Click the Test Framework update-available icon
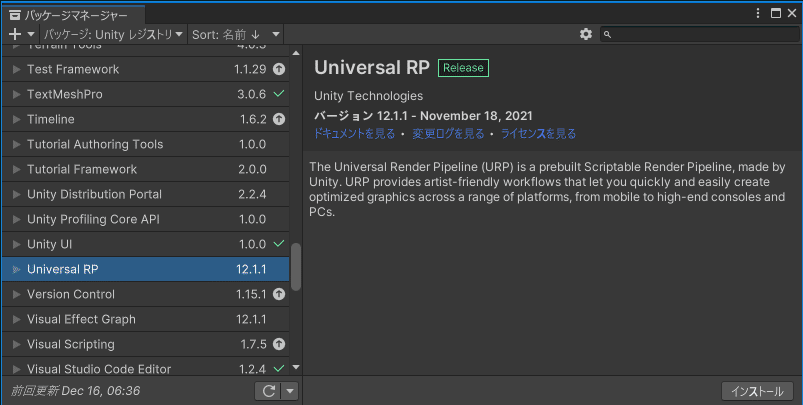The width and height of the screenshot is (803, 405). click(279, 69)
